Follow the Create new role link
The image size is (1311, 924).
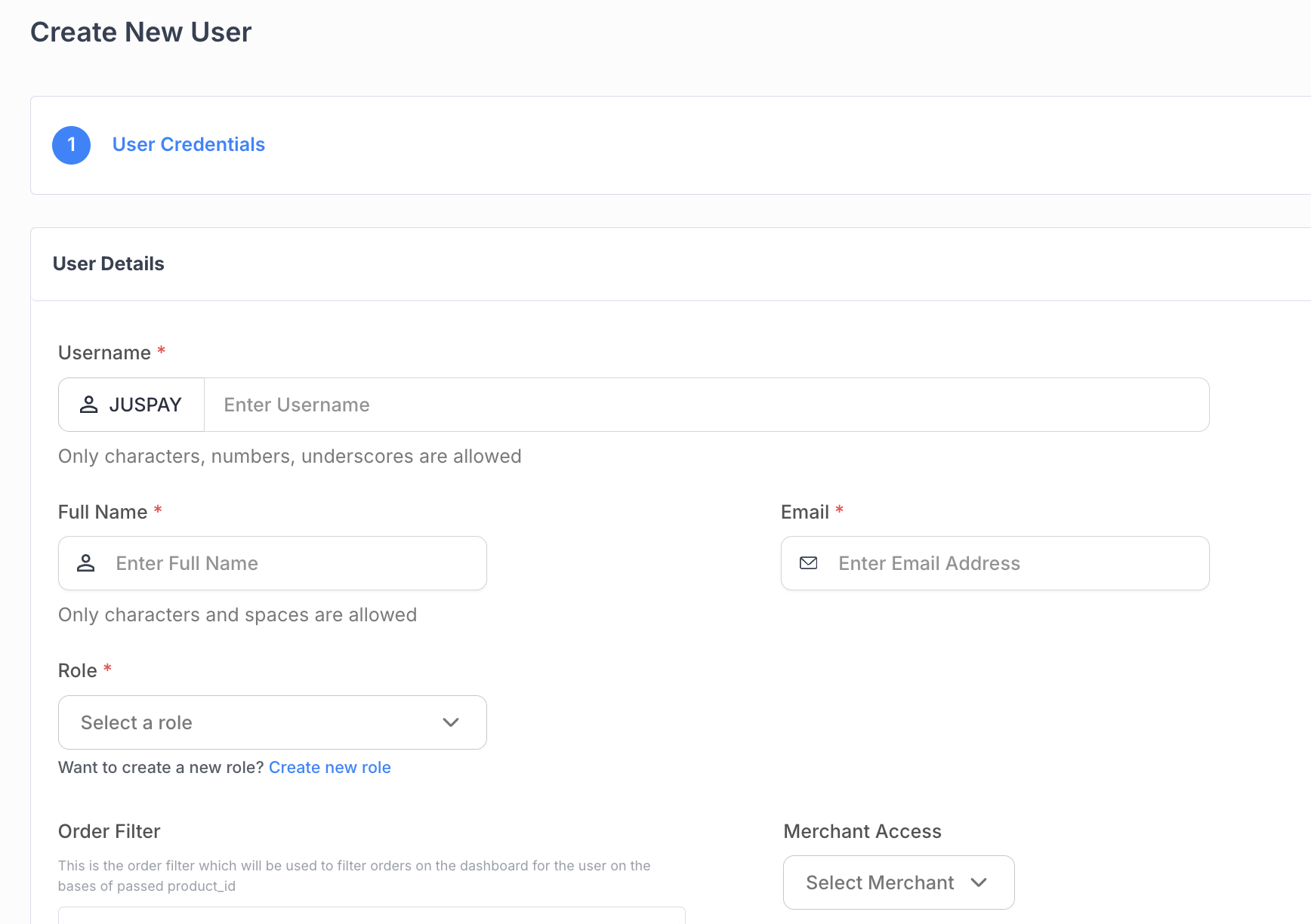pos(329,768)
